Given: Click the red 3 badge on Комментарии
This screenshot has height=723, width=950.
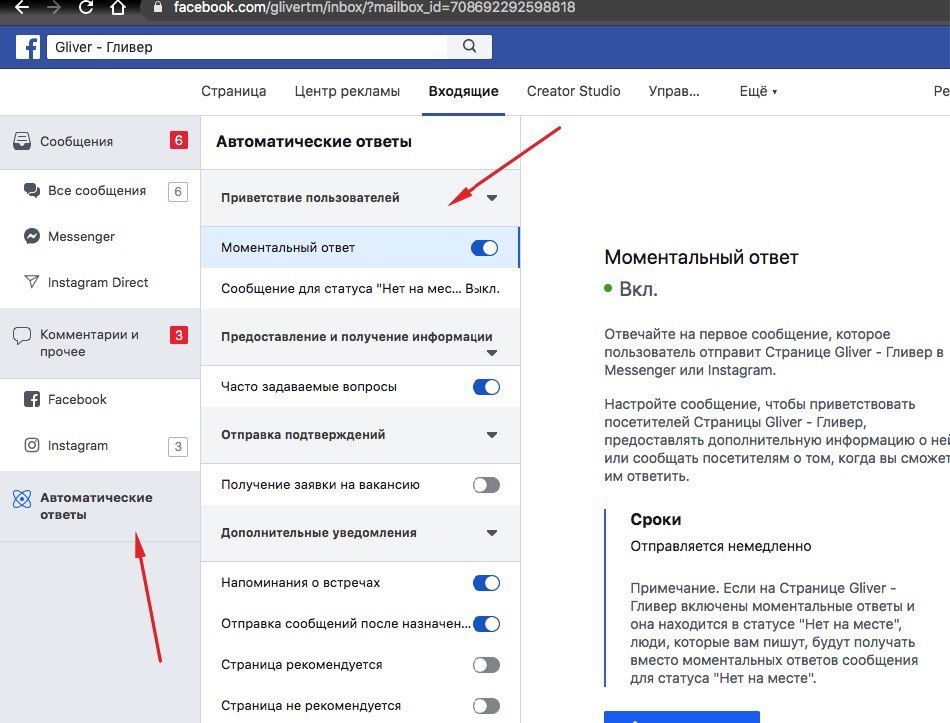Looking at the screenshot, I should pos(179,335).
